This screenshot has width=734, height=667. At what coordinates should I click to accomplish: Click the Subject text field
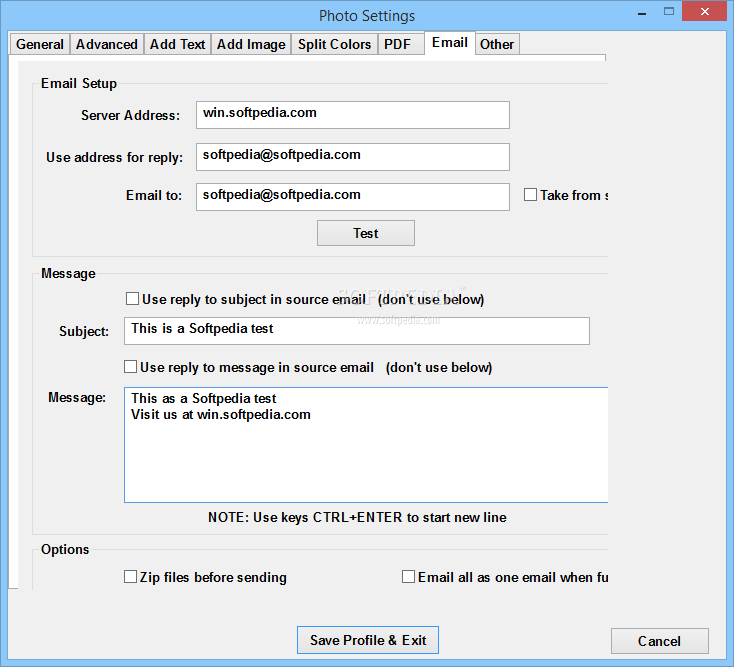pyautogui.click(x=357, y=331)
